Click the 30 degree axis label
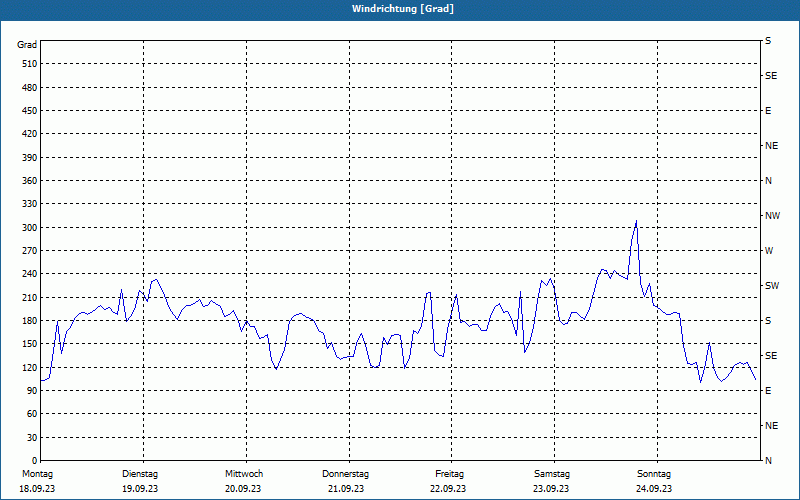Viewport: 800px width, 500px height. [32, 438]
